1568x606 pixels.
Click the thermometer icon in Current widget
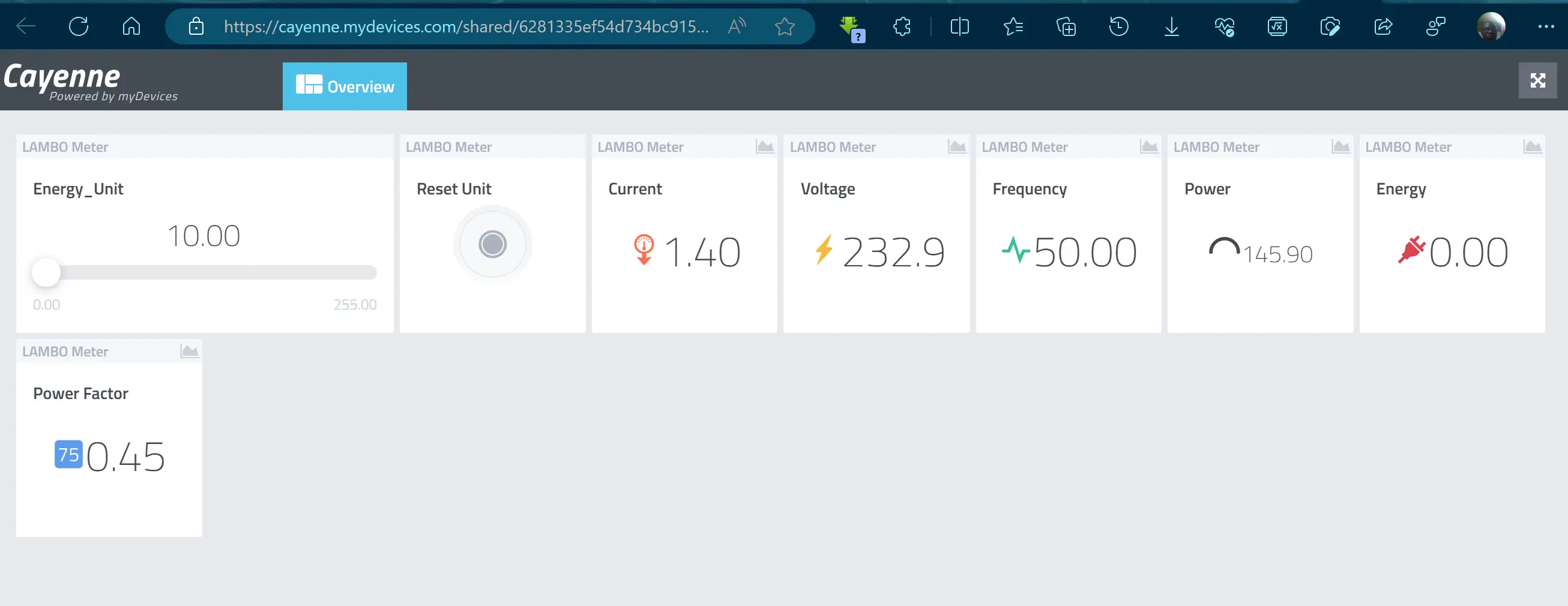click(x=644, y=250)
